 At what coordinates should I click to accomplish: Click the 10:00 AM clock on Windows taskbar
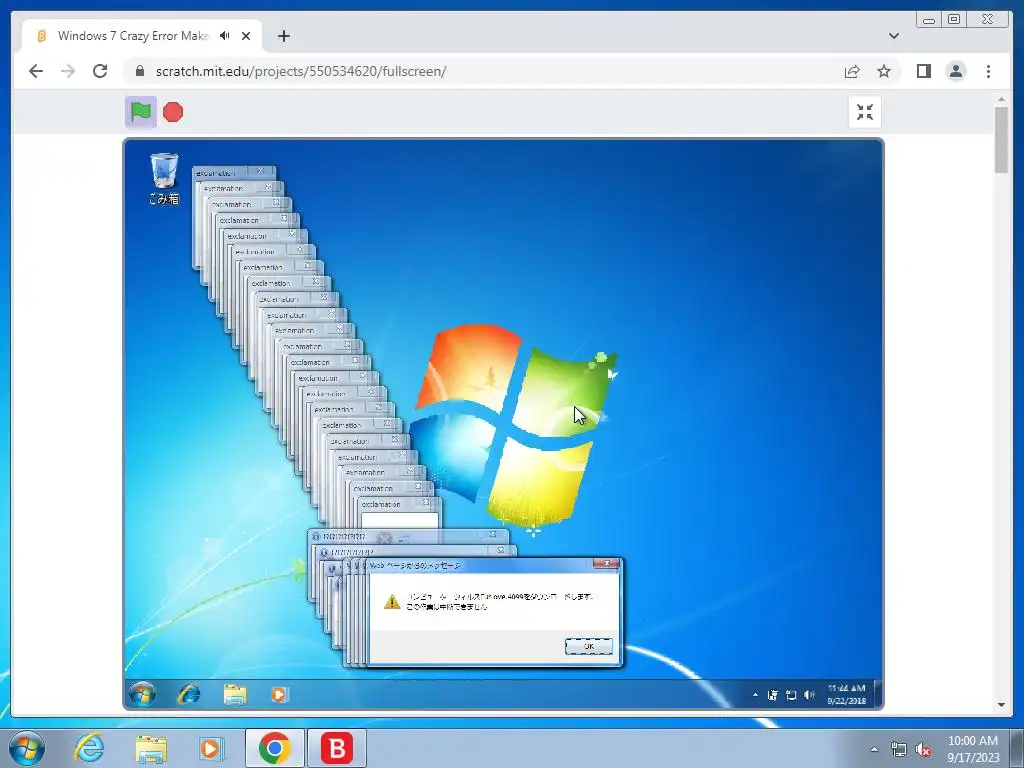(x=972, y=749)
